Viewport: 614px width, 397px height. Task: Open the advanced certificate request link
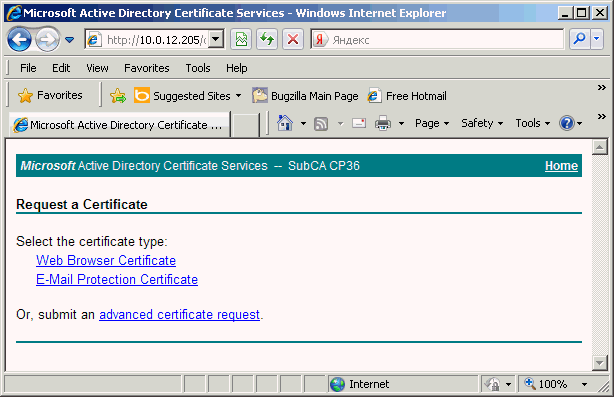tap(179, 314)
